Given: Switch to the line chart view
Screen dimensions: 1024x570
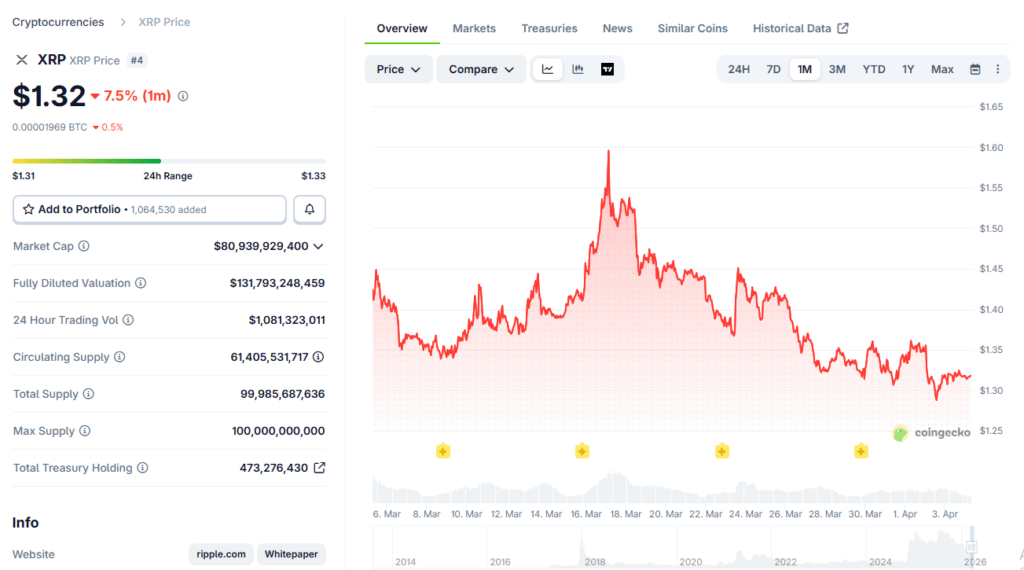Looking at the screenshot, I should point(547,69).
